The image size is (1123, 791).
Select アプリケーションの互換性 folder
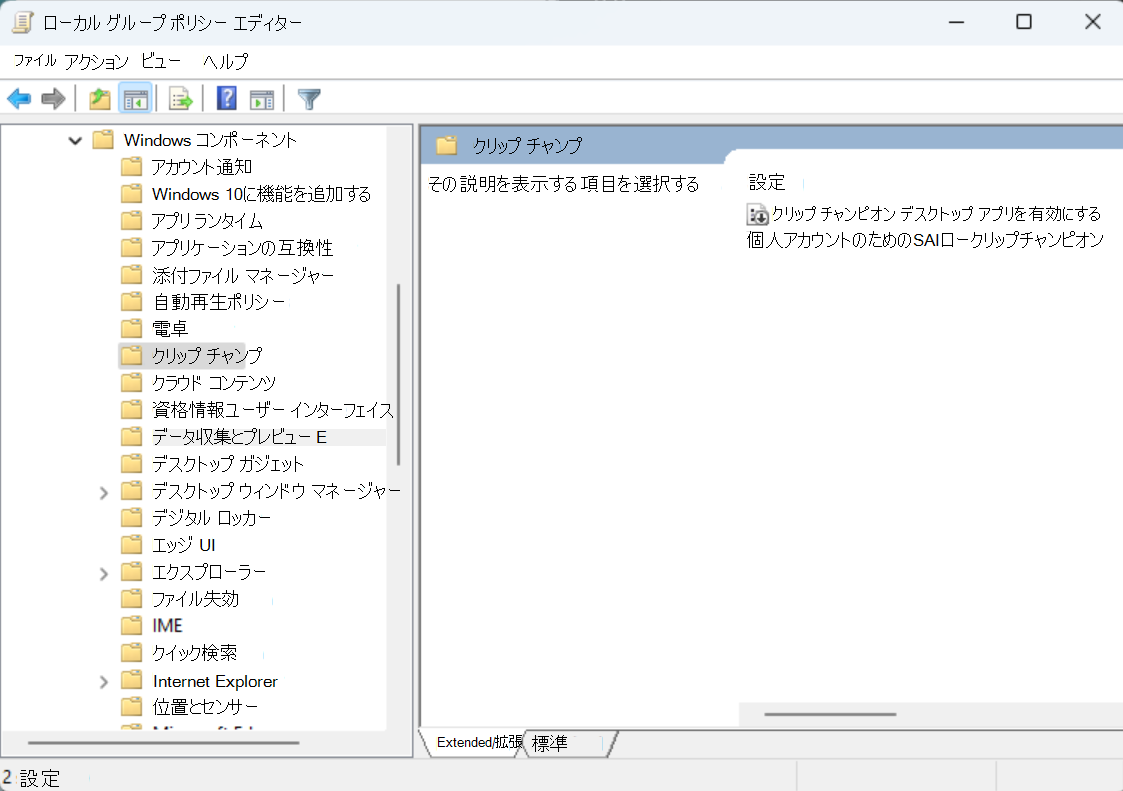tap(242, 248)
